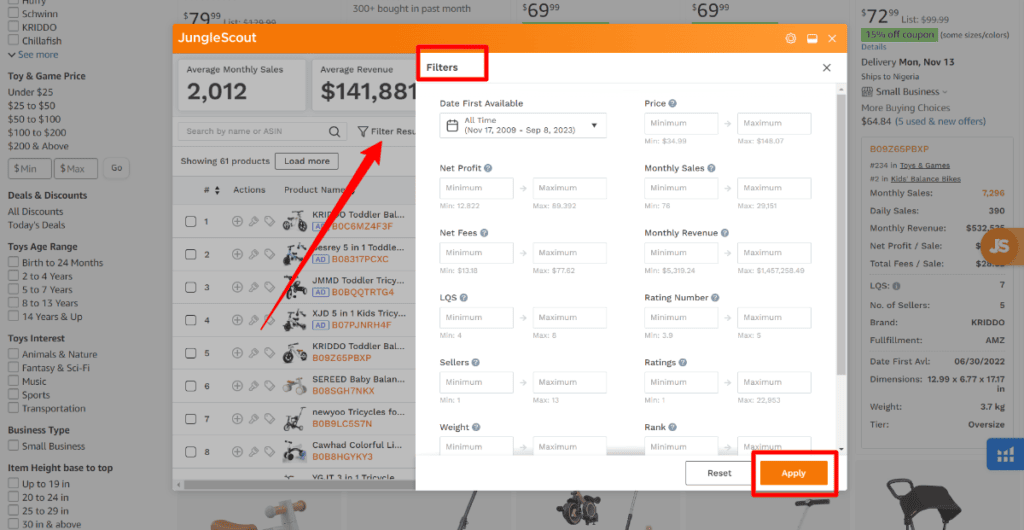Screen dimensions: 1024x530
Task: Tick the KRIDDO brand checkbox
Action: pos(13,27)
